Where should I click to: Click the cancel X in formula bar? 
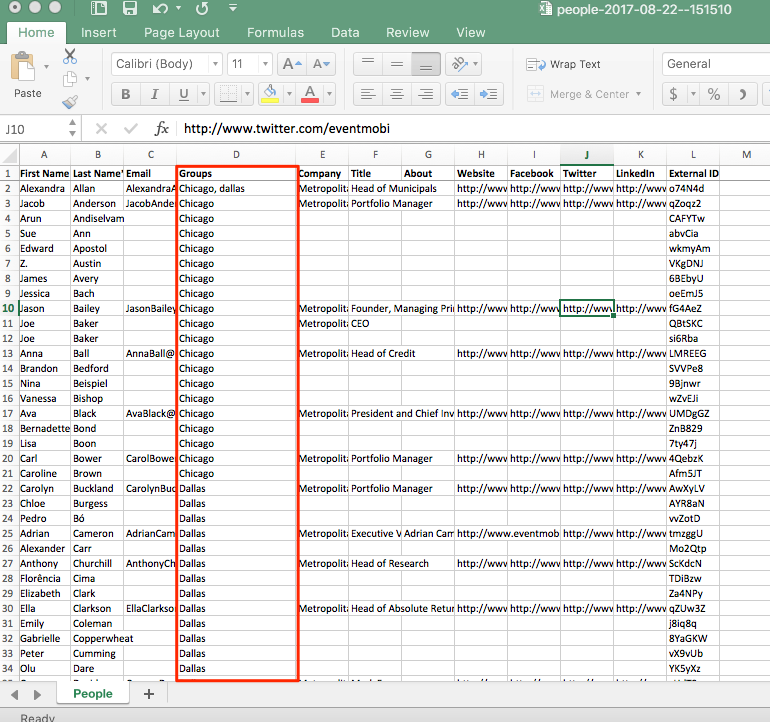(x=101, y=129)
